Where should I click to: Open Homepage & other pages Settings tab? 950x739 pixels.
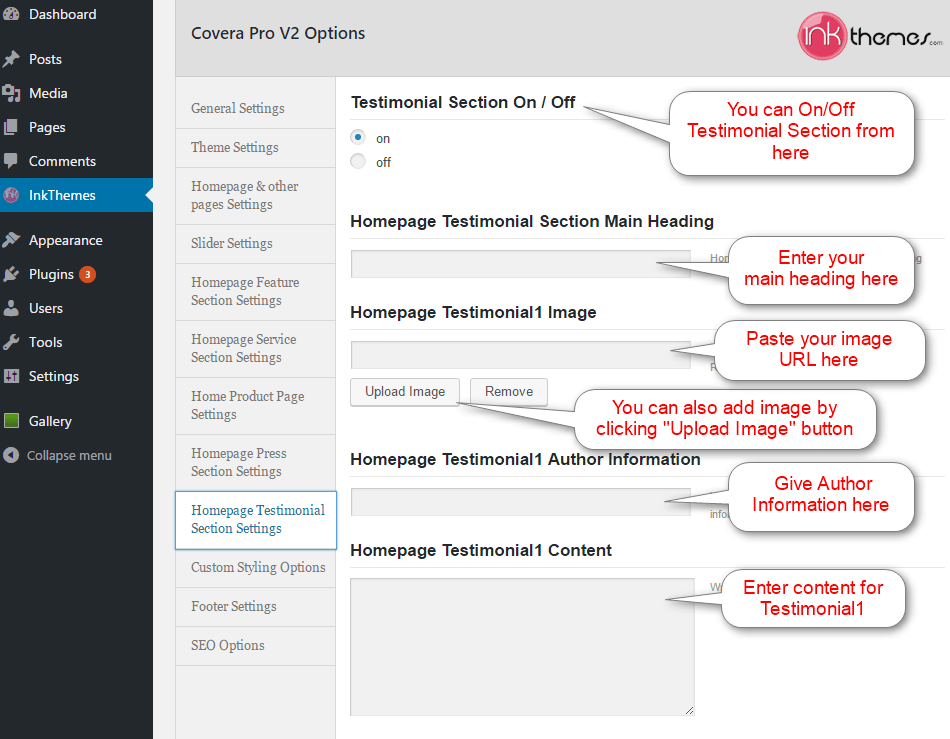point(255,196)
